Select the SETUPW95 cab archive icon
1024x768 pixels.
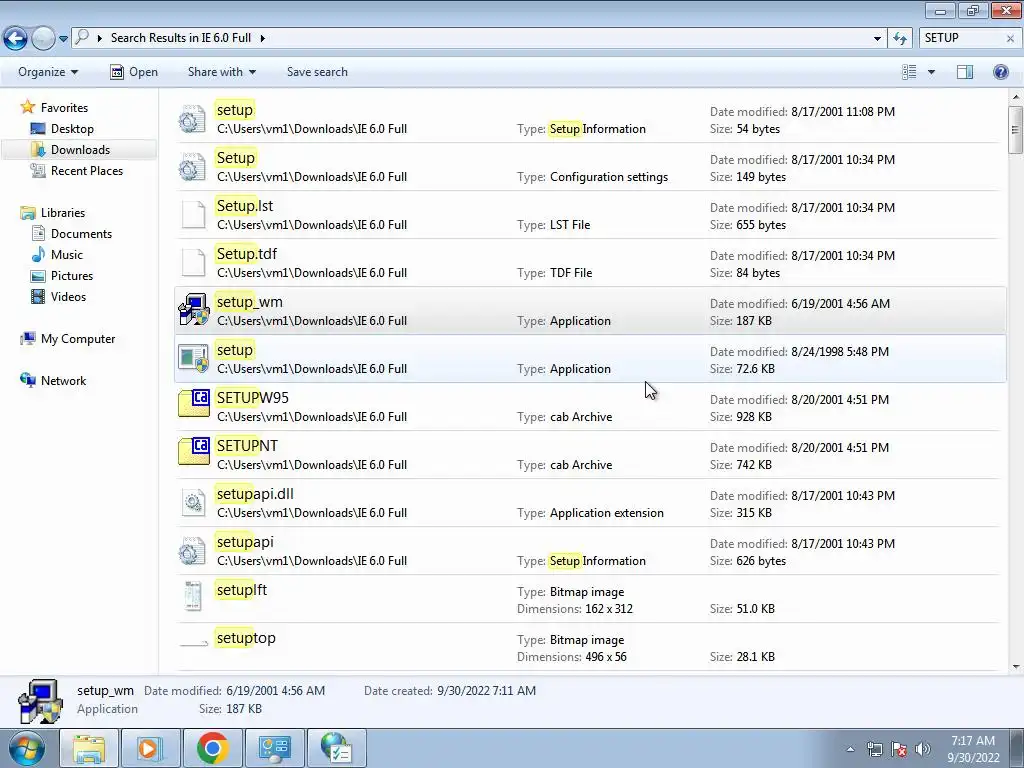[x=193, y=403]
